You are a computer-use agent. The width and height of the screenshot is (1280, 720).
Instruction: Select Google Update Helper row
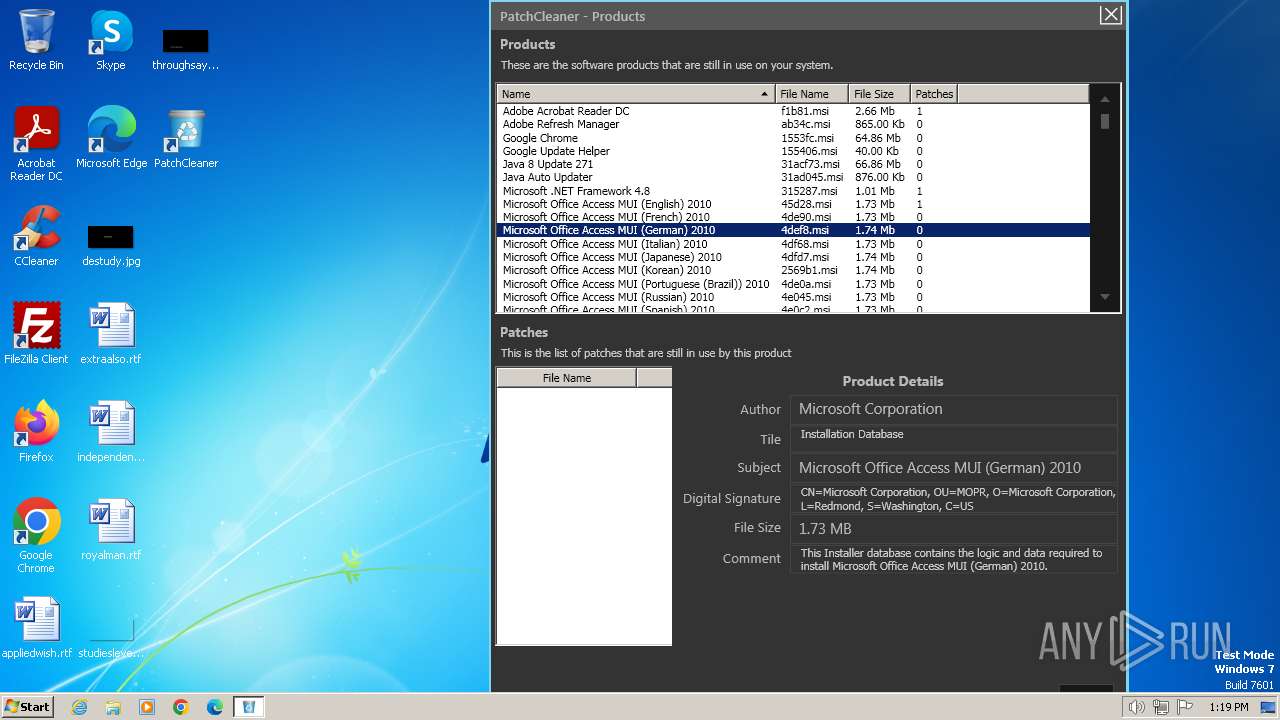coord(793,151)
